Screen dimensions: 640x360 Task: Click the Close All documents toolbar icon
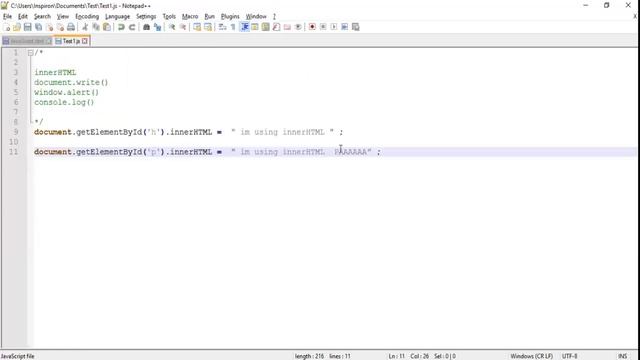(60, 27)
